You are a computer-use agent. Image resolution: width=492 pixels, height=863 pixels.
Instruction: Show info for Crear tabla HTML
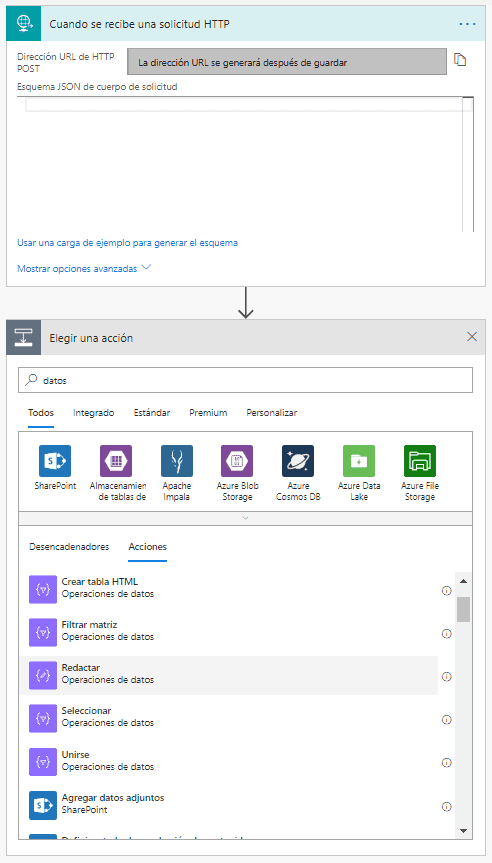coord(447,591)
